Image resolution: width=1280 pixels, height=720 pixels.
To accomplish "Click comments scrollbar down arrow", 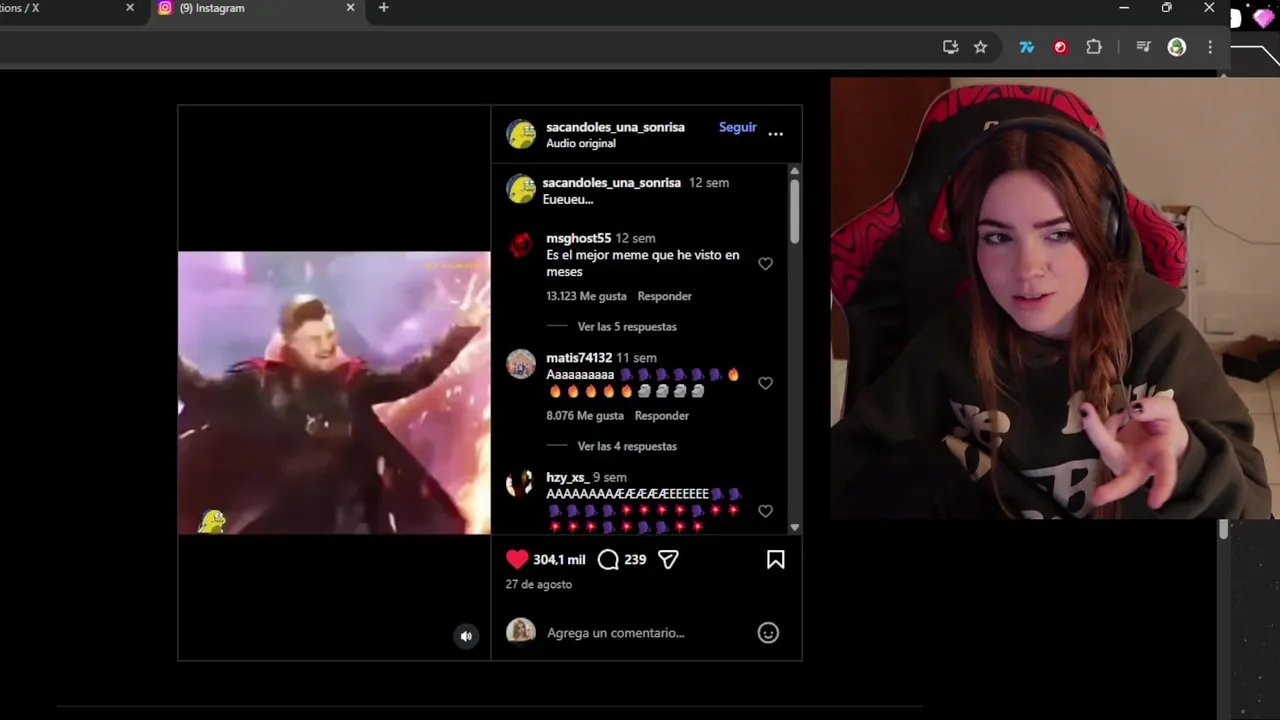I will pos(794,527).
